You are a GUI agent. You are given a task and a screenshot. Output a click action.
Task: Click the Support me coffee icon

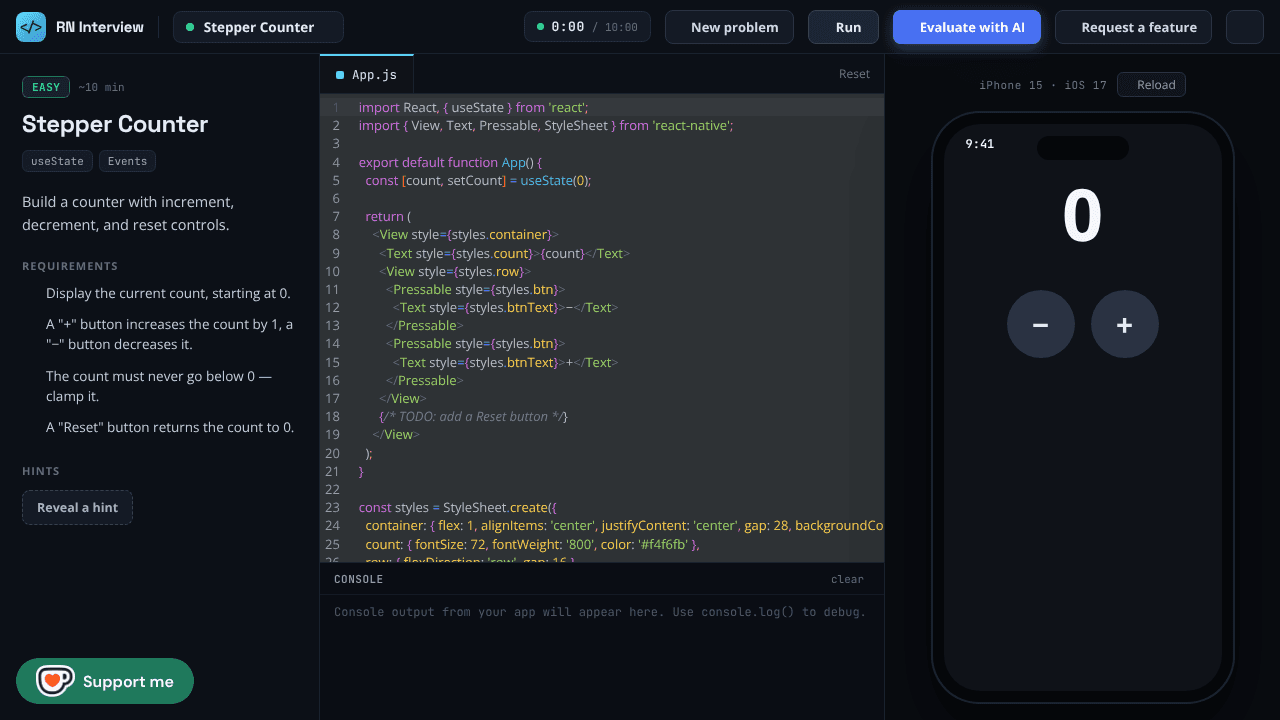click(54, 681)
